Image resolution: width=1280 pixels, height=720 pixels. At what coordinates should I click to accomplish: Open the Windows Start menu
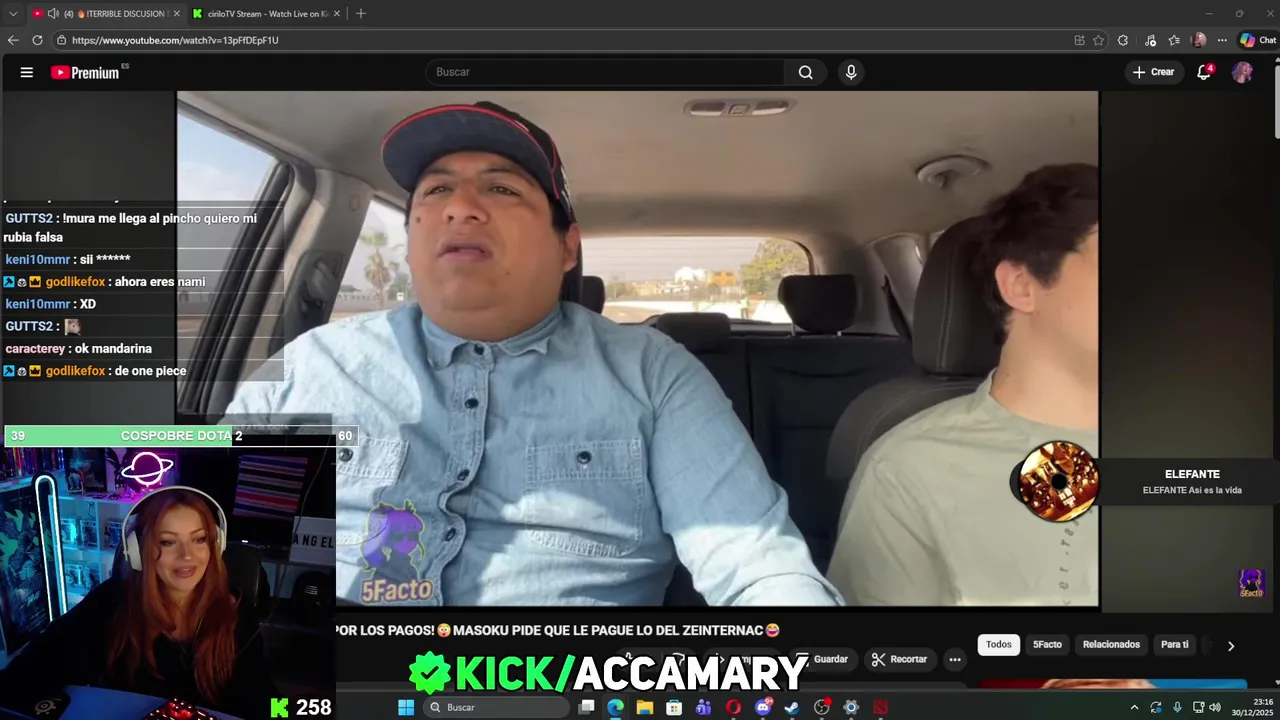coord(406,707)
